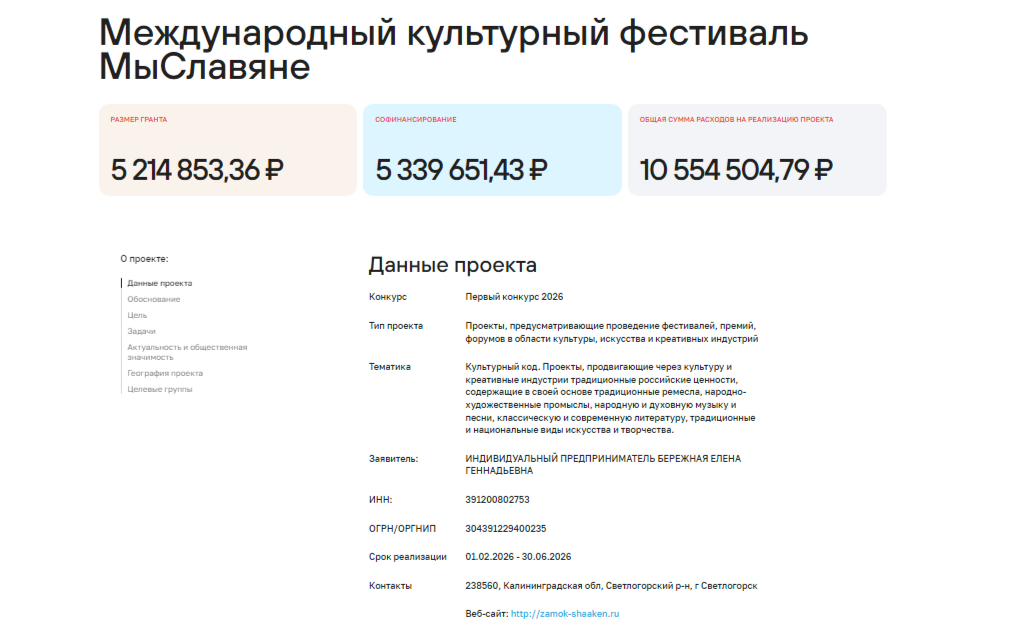Click the festival title МыСлавяне heading

[453, 49]
